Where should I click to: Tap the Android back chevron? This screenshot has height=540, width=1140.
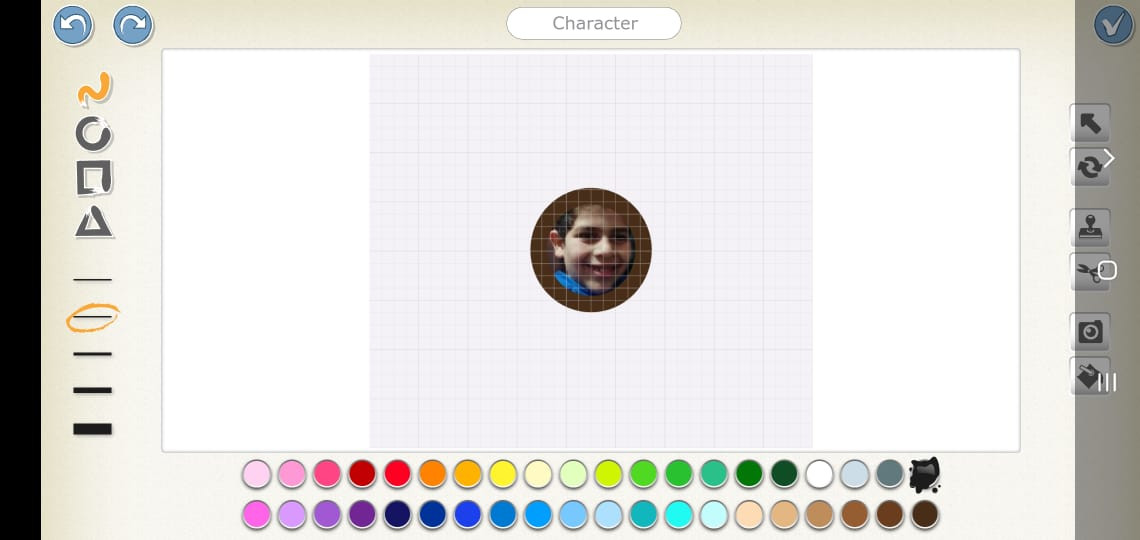[1108, 158]
